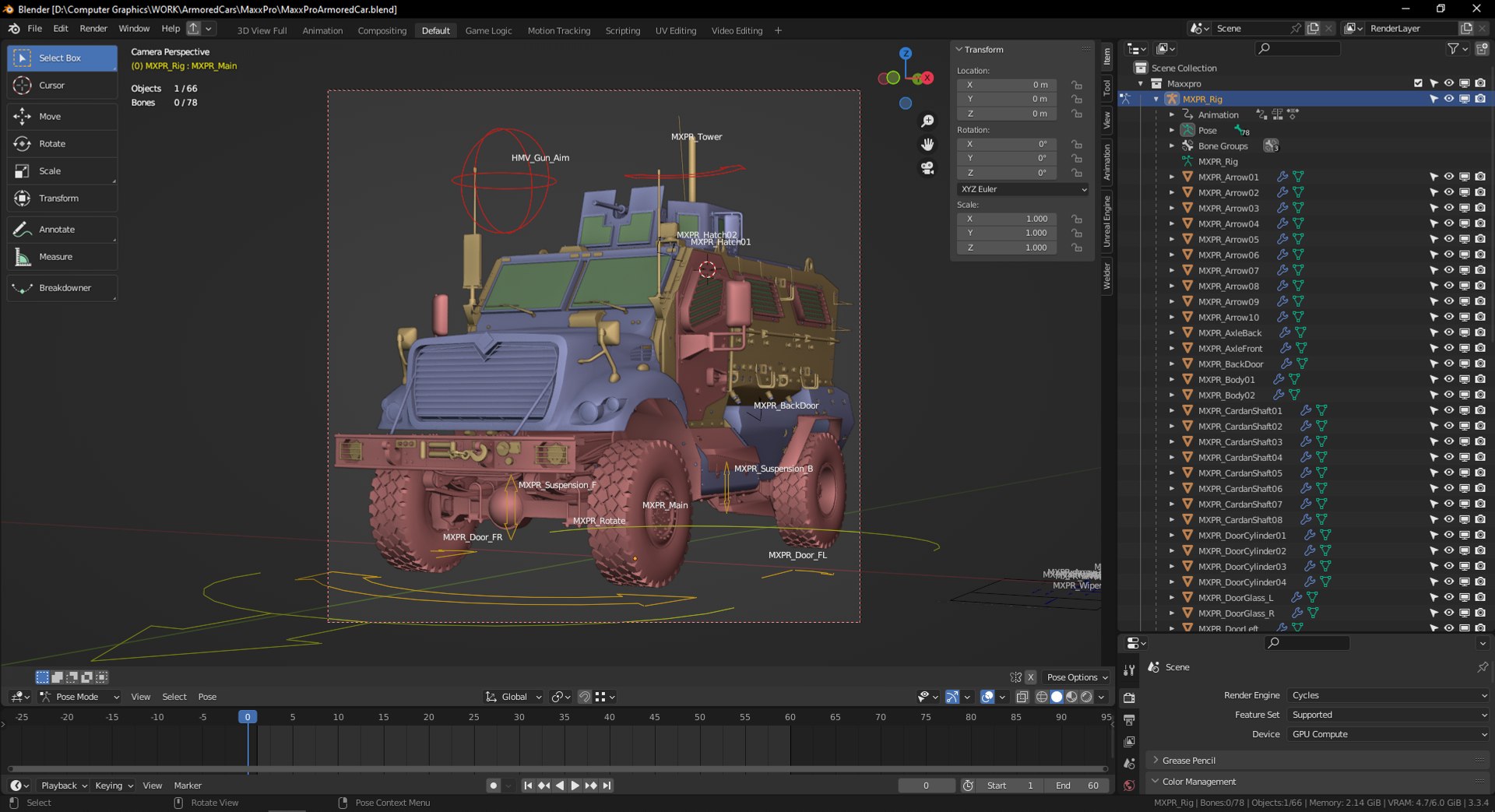Click the outliner search field
Image resolution: width=1495 pixels, height=812 pixels.
point(1298,49)
